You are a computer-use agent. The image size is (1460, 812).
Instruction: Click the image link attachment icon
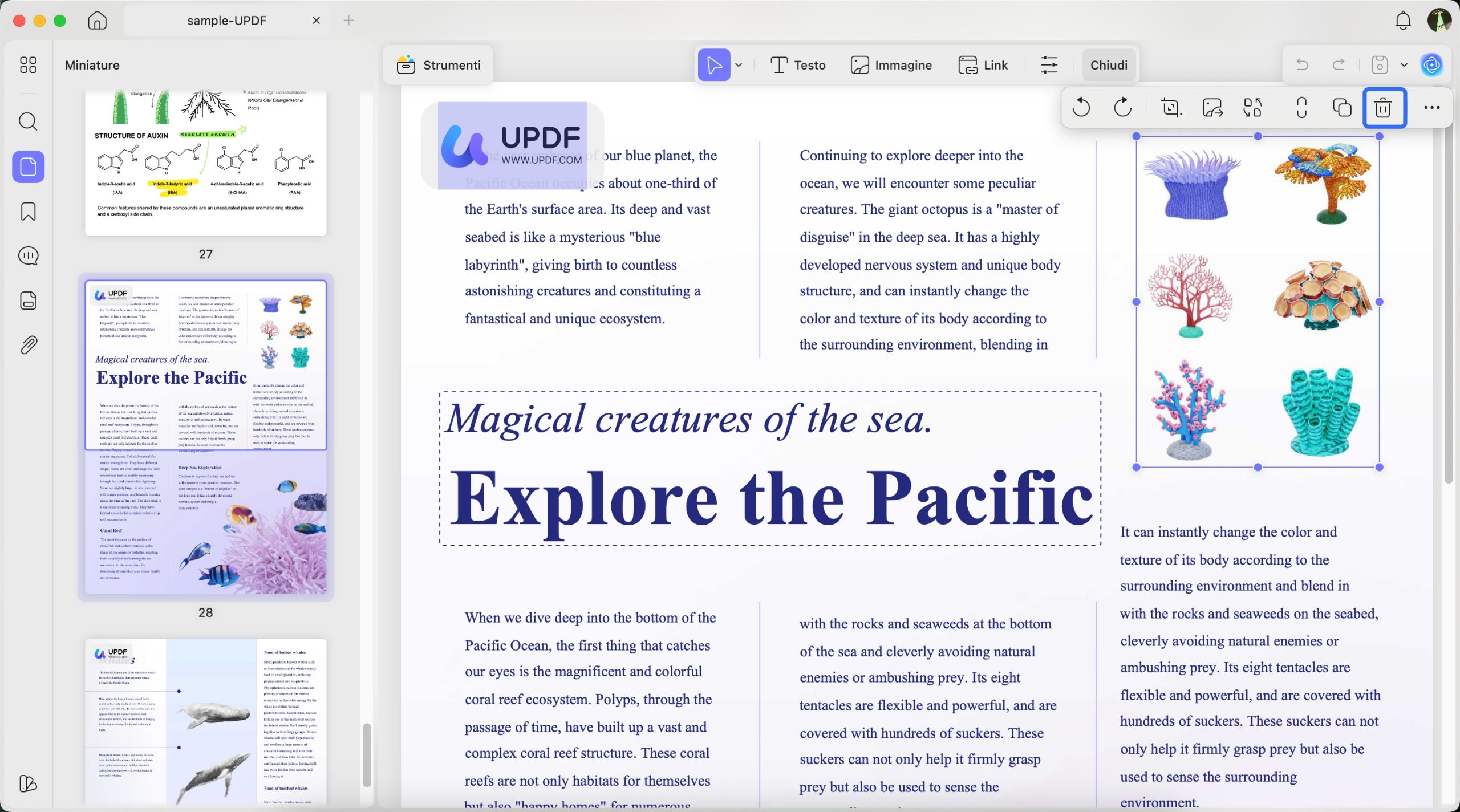coord(1301,108)
